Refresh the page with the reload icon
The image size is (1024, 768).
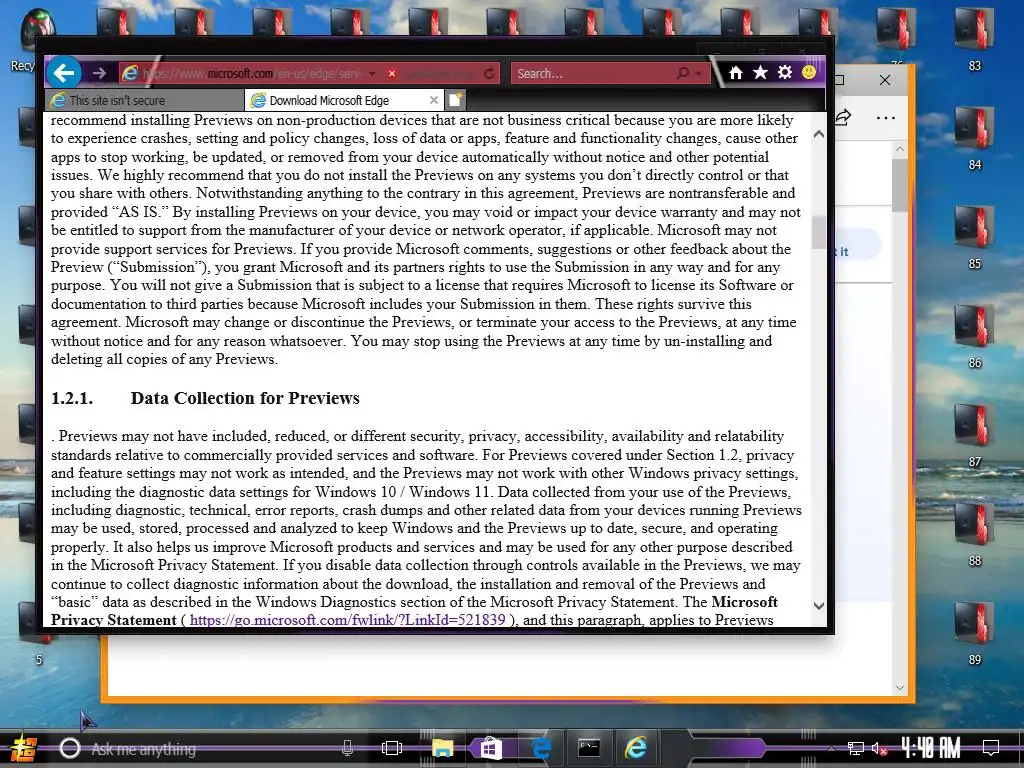click(488, 74)
